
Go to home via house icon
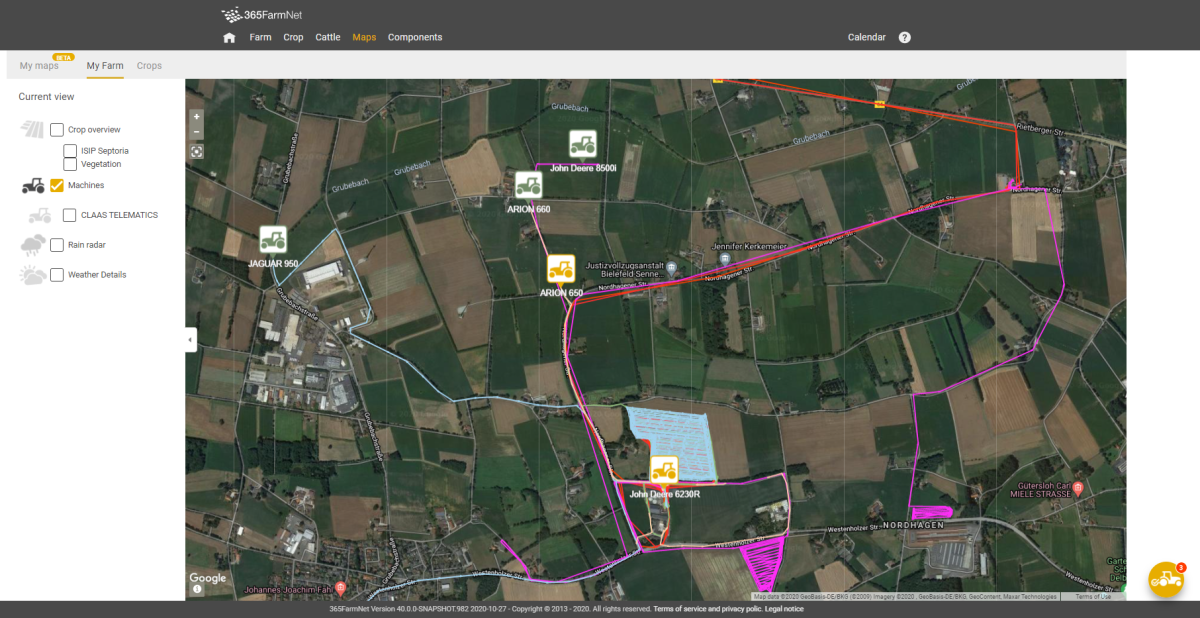[x=229, y=38]
